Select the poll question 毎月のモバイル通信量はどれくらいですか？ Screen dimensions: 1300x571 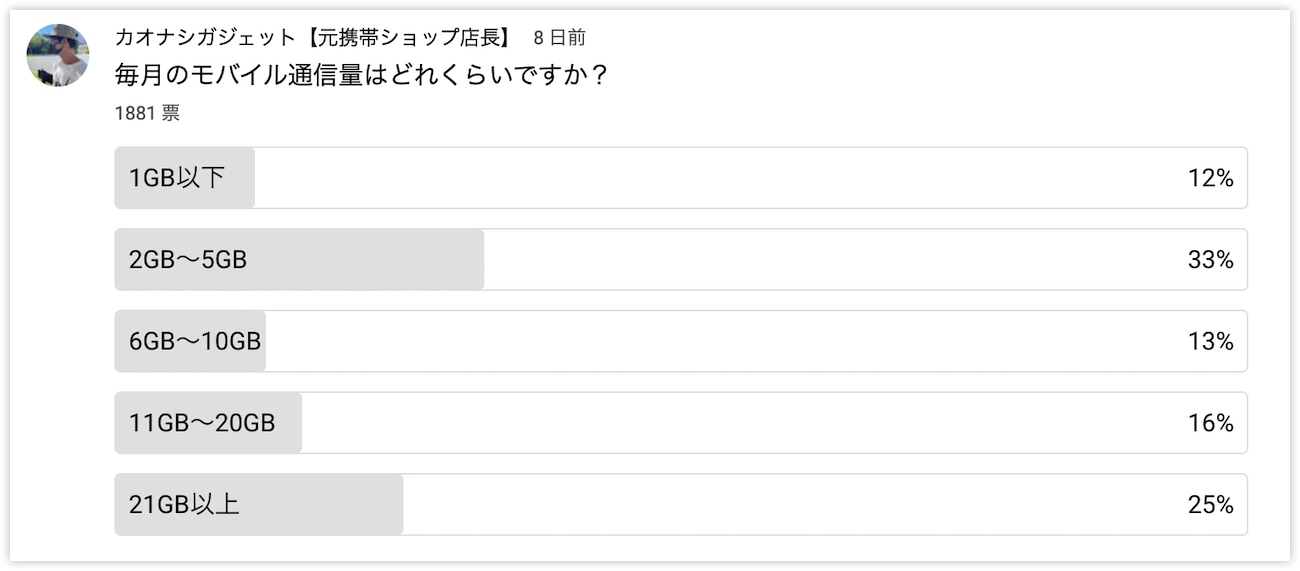pos(362,75)
